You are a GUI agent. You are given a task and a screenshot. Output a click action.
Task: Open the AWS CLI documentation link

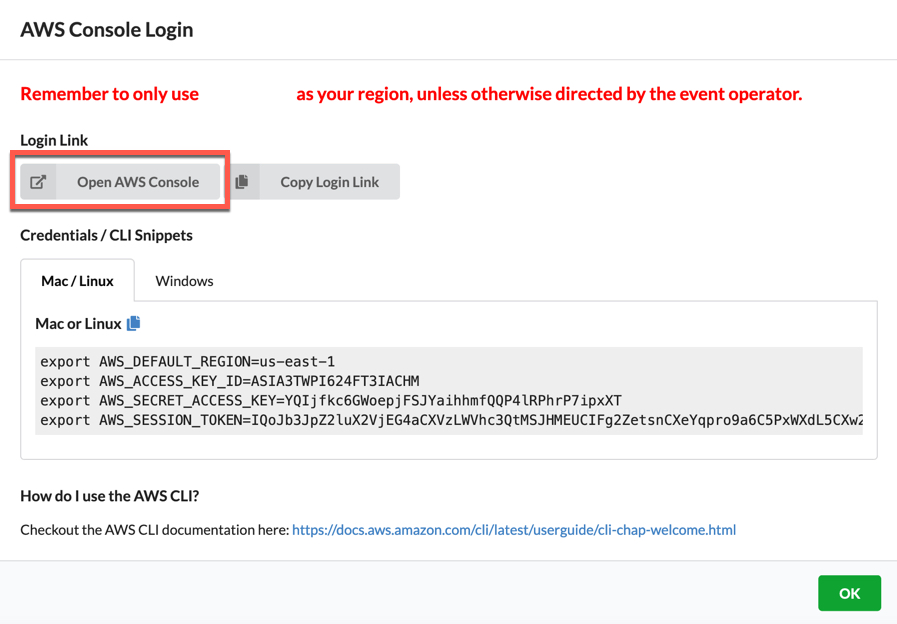pos(514,530)
